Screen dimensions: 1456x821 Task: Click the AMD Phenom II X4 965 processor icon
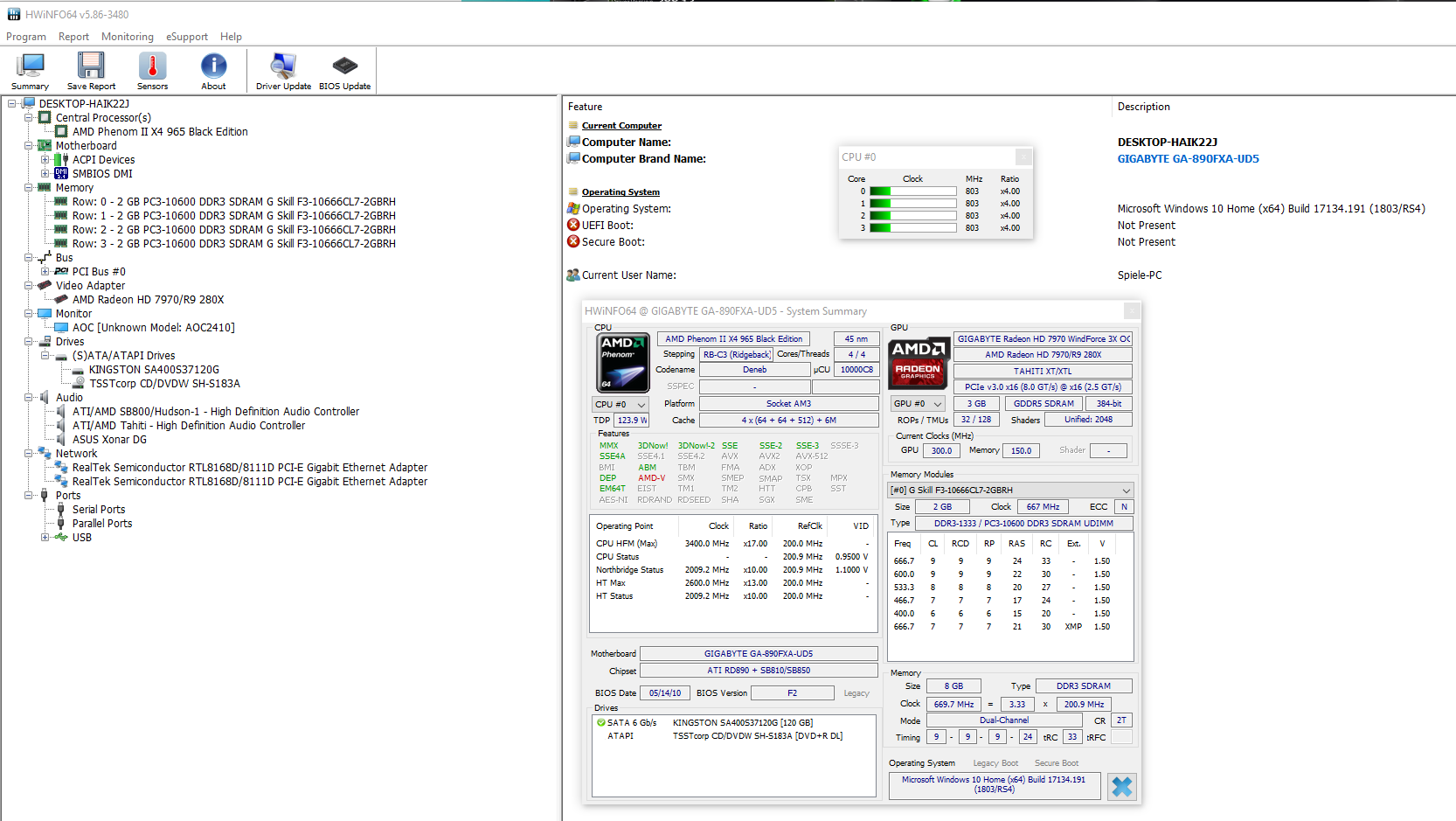click(62, 131)
